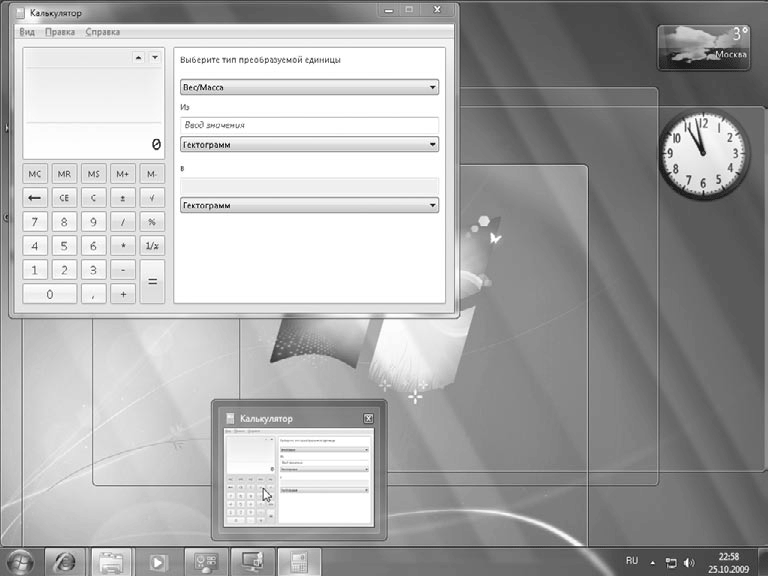Open the Вид menu
This screenshot has height=576, width=768.
pyautogui.click(x=27, y=32)
